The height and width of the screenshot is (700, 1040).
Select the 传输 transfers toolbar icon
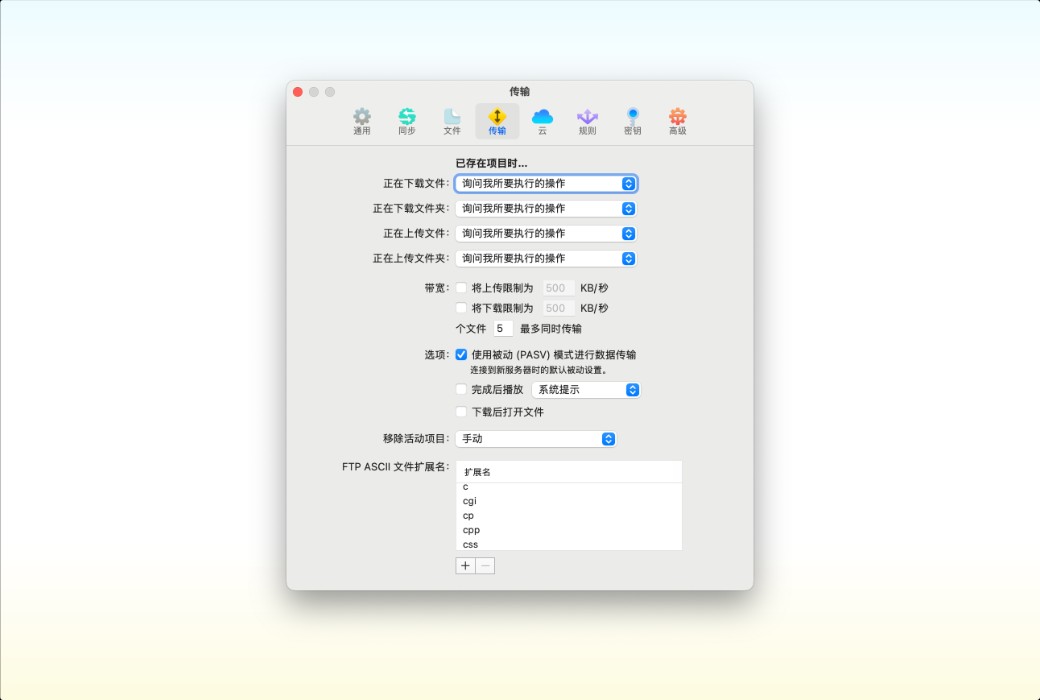click(x=496, y=119)
